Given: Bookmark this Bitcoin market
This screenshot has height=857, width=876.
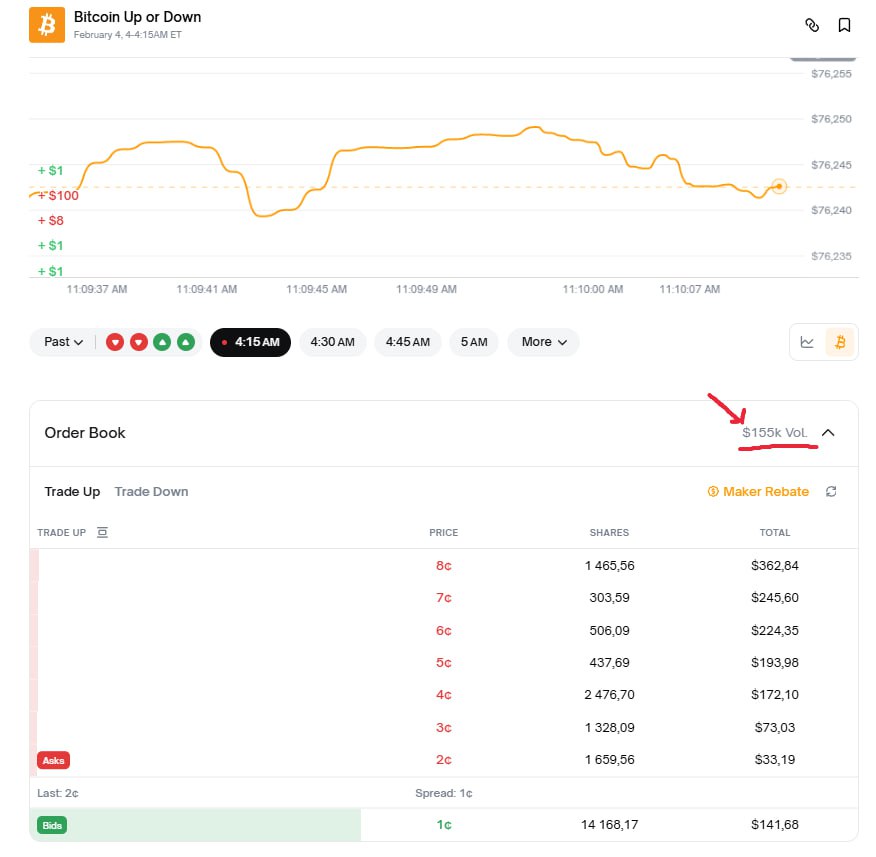Looking at the screenshot, I should pos(844,25).
